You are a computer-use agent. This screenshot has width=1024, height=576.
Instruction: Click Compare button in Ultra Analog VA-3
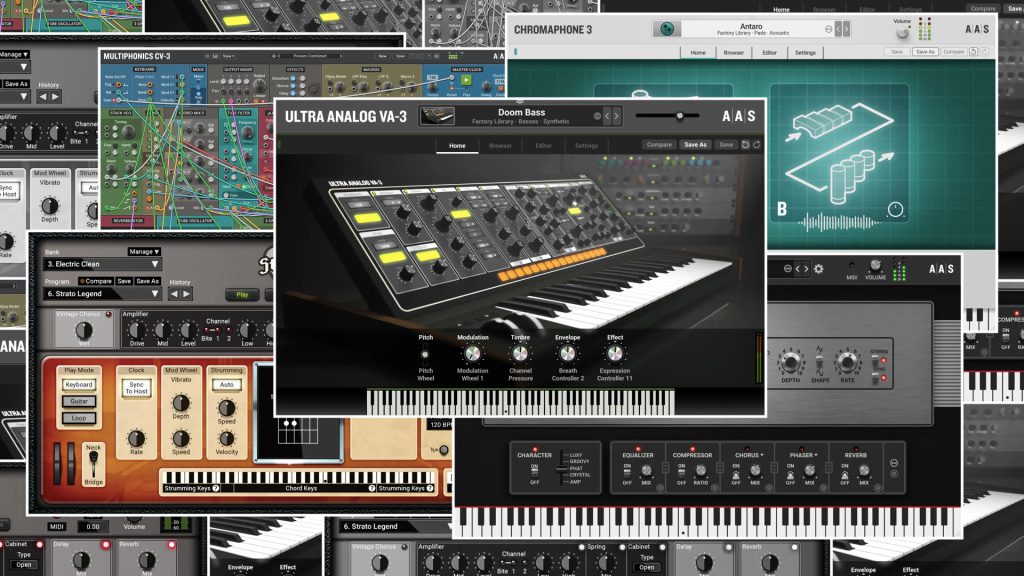(x=659, y=144)
